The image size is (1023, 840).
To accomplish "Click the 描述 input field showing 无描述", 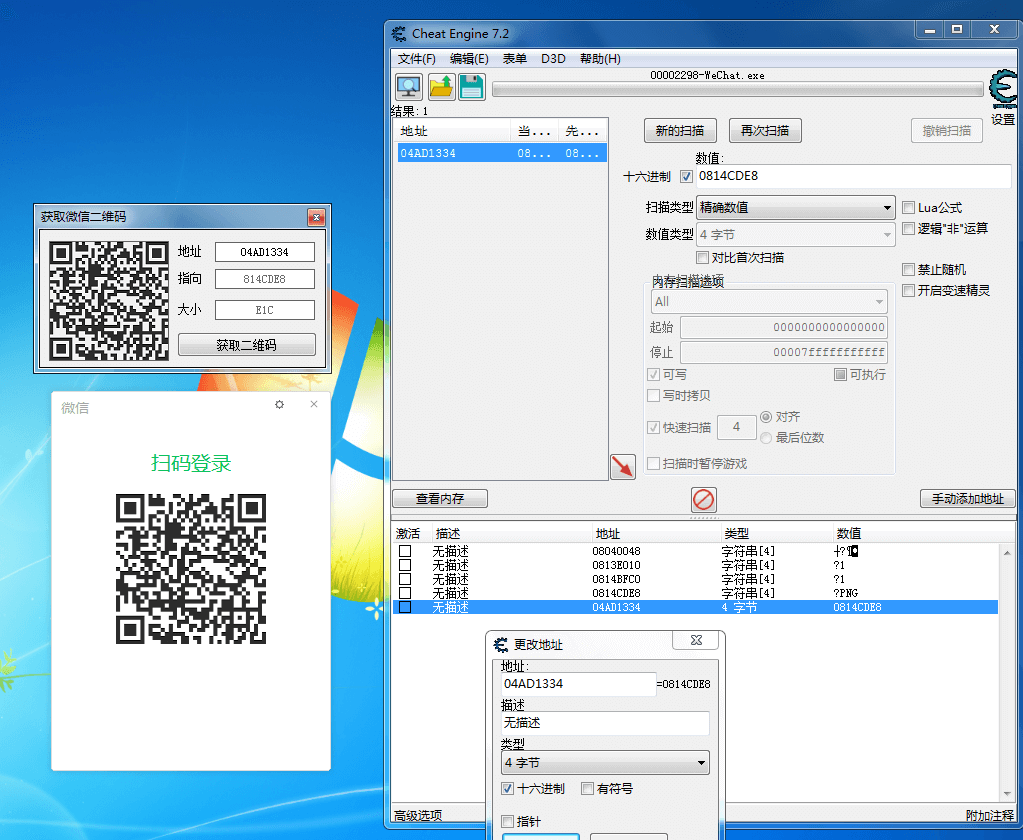I will click(604, 723).
